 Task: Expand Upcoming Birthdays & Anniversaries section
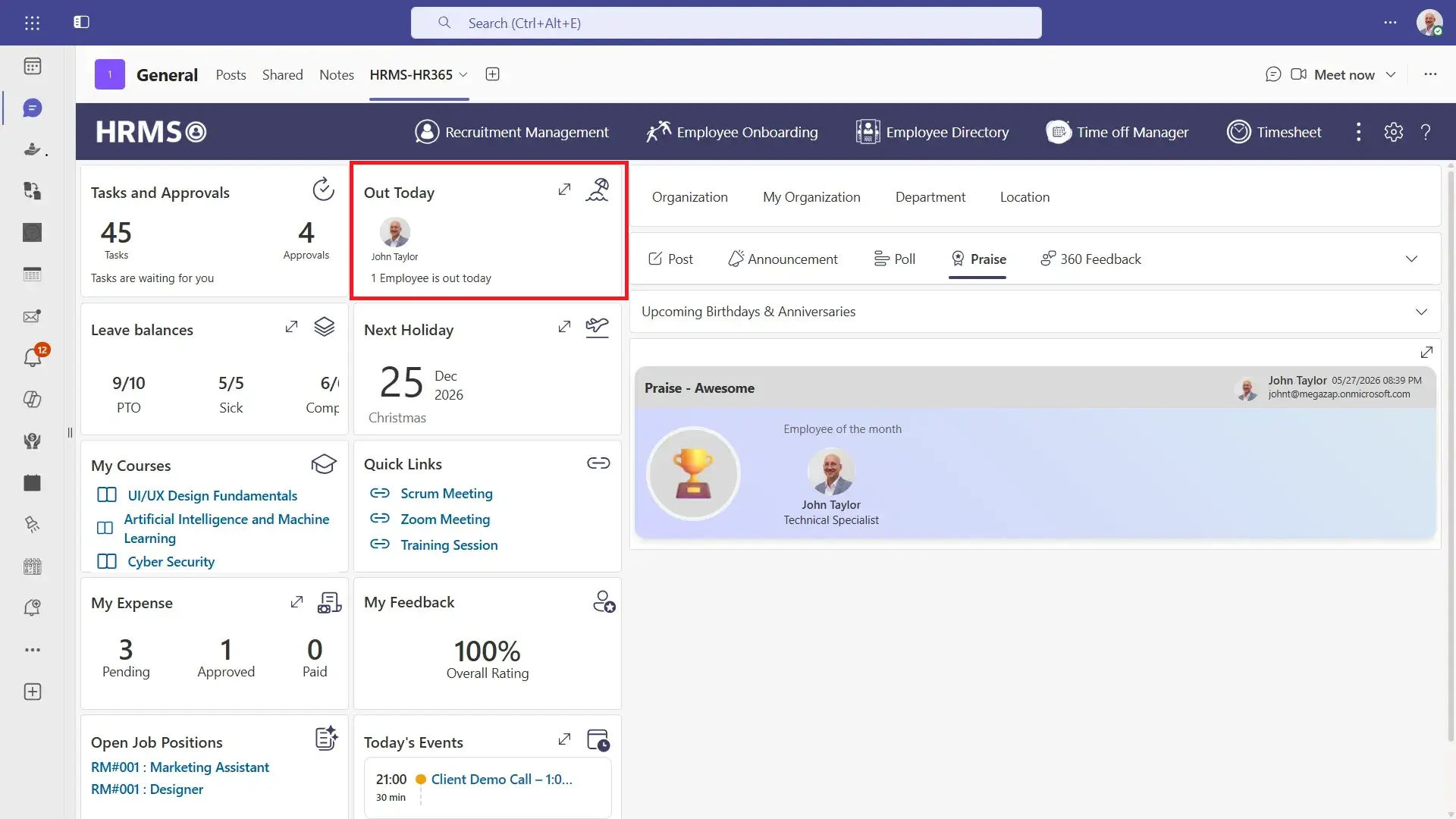1421,312
